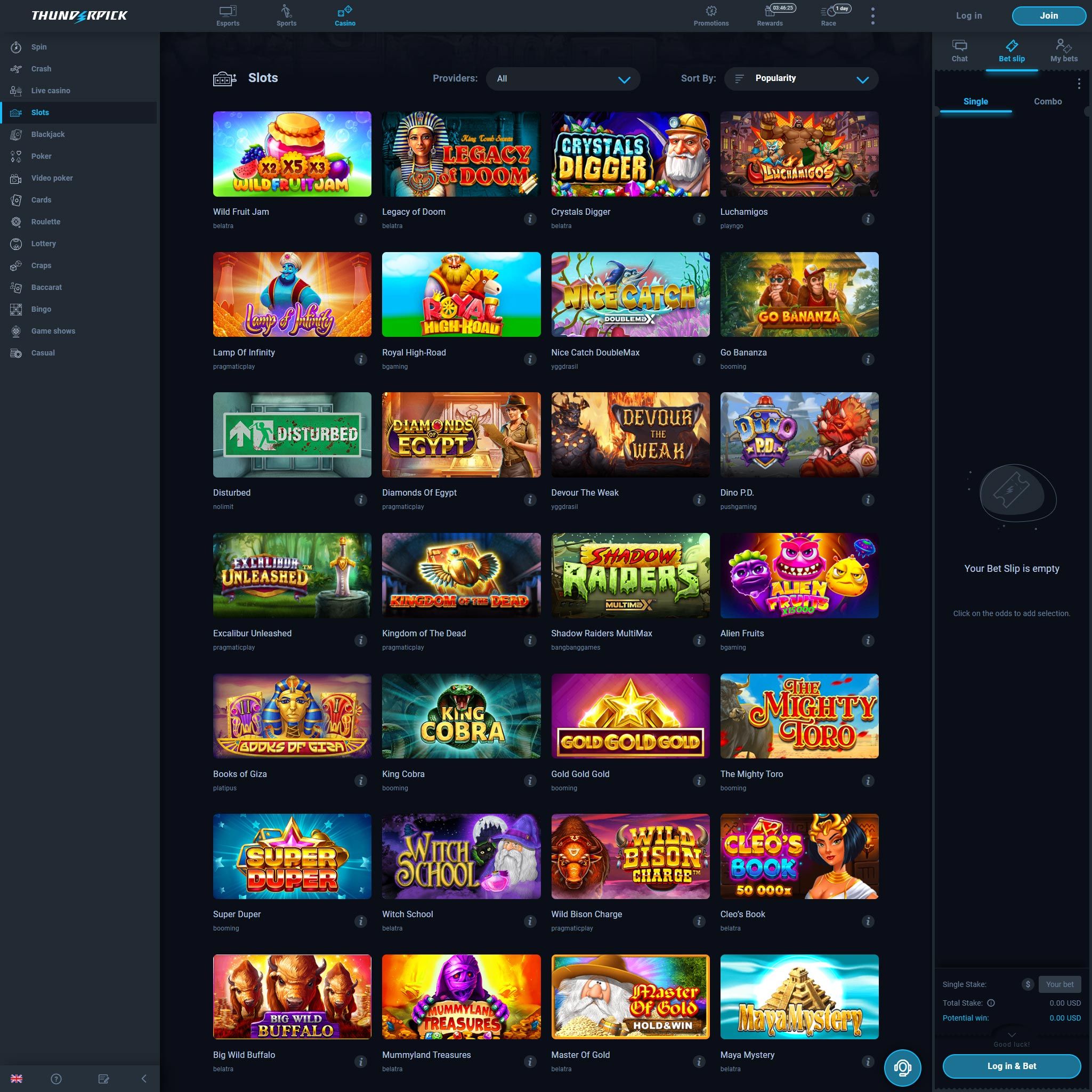Open the live support headset button
Viewport: 1092px width, 1092px height.
pyautogui.click(x=903, y=1067)
